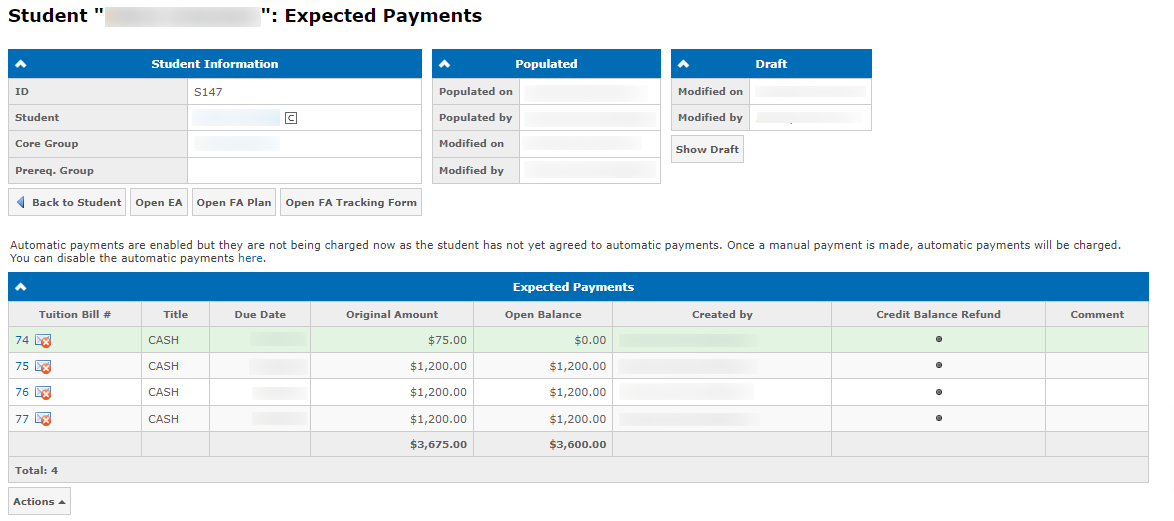The image size is (1174, 521).
Task: Click the CASH title in bill 77 row
Action: click(x=163, y=419)
